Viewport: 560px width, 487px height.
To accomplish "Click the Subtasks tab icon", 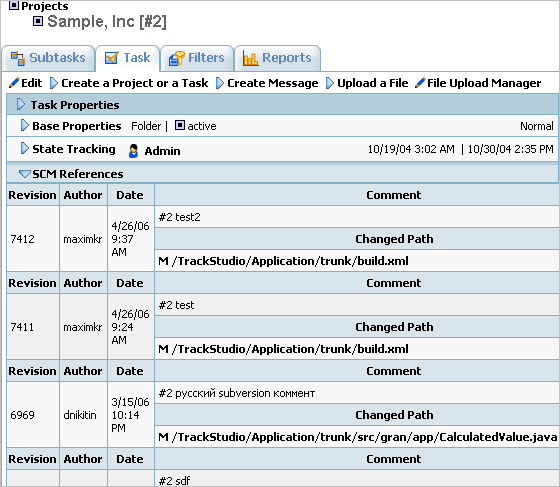I will 18,58.
